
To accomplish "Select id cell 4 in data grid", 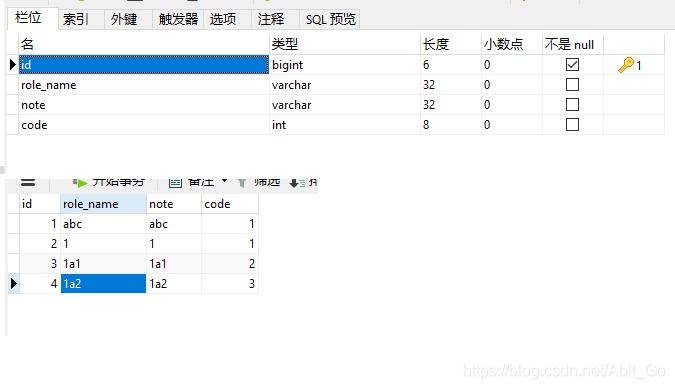I will (x=40, y=284).
